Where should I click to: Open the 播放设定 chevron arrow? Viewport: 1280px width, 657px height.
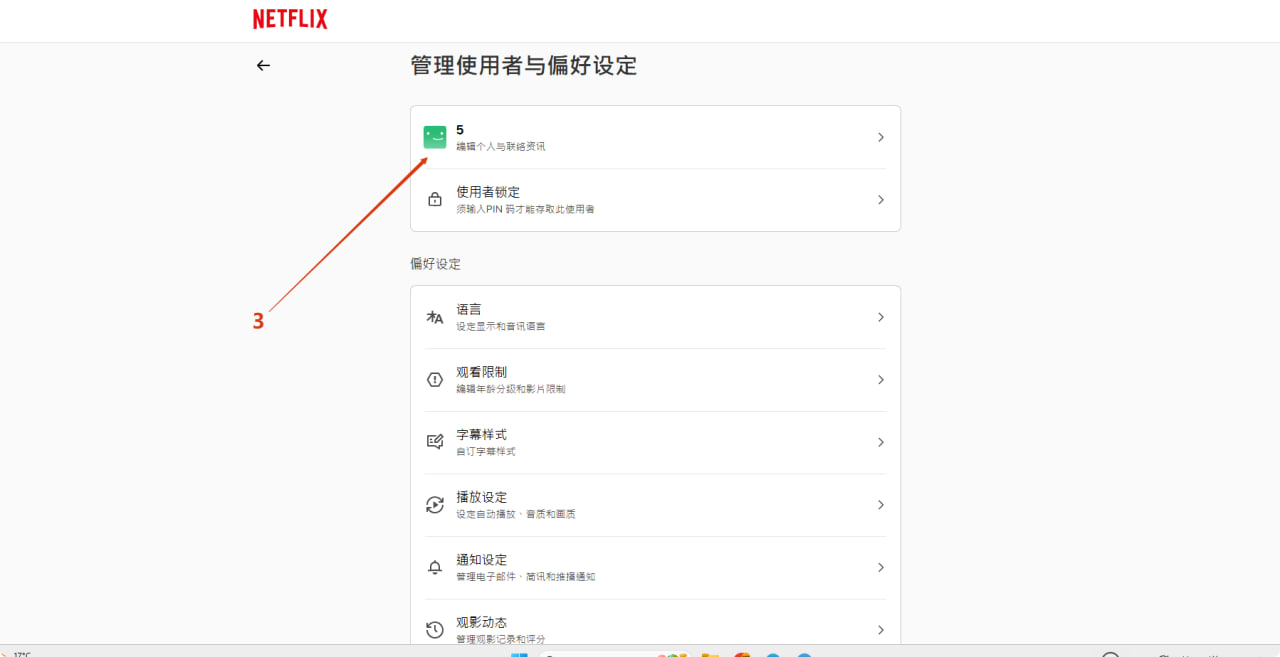pyautogui.click(x=881, y=505)
